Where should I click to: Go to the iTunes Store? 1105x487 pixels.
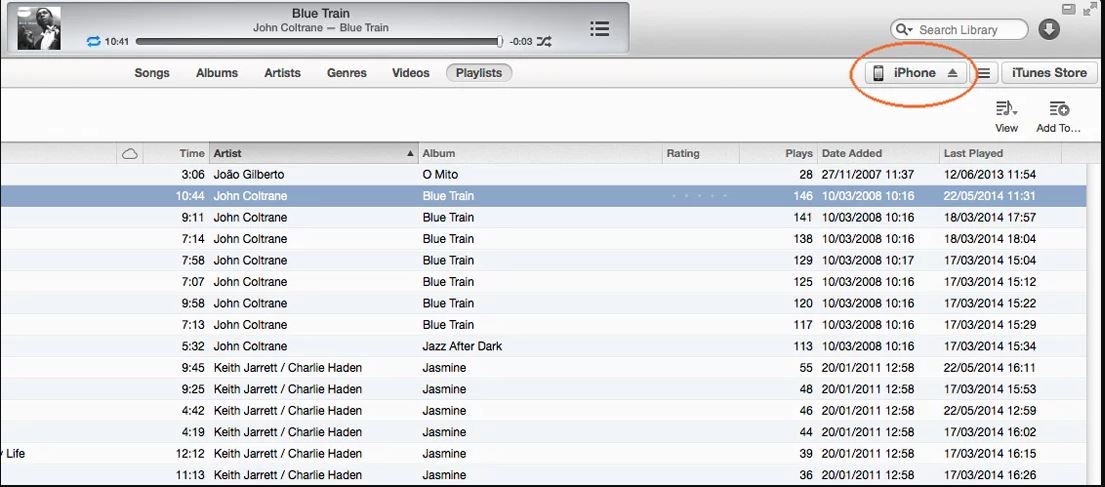[1049, 73]
